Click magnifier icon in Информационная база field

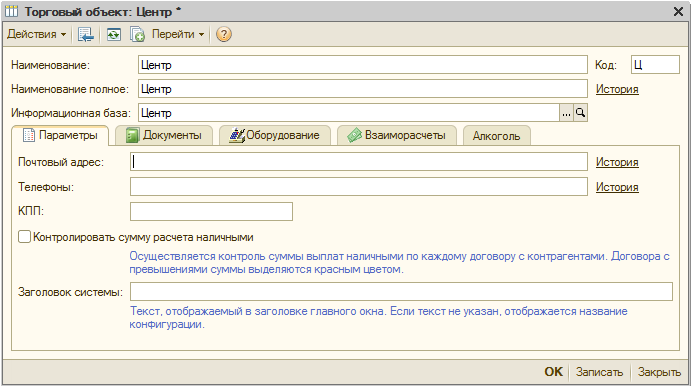point(580,113)
